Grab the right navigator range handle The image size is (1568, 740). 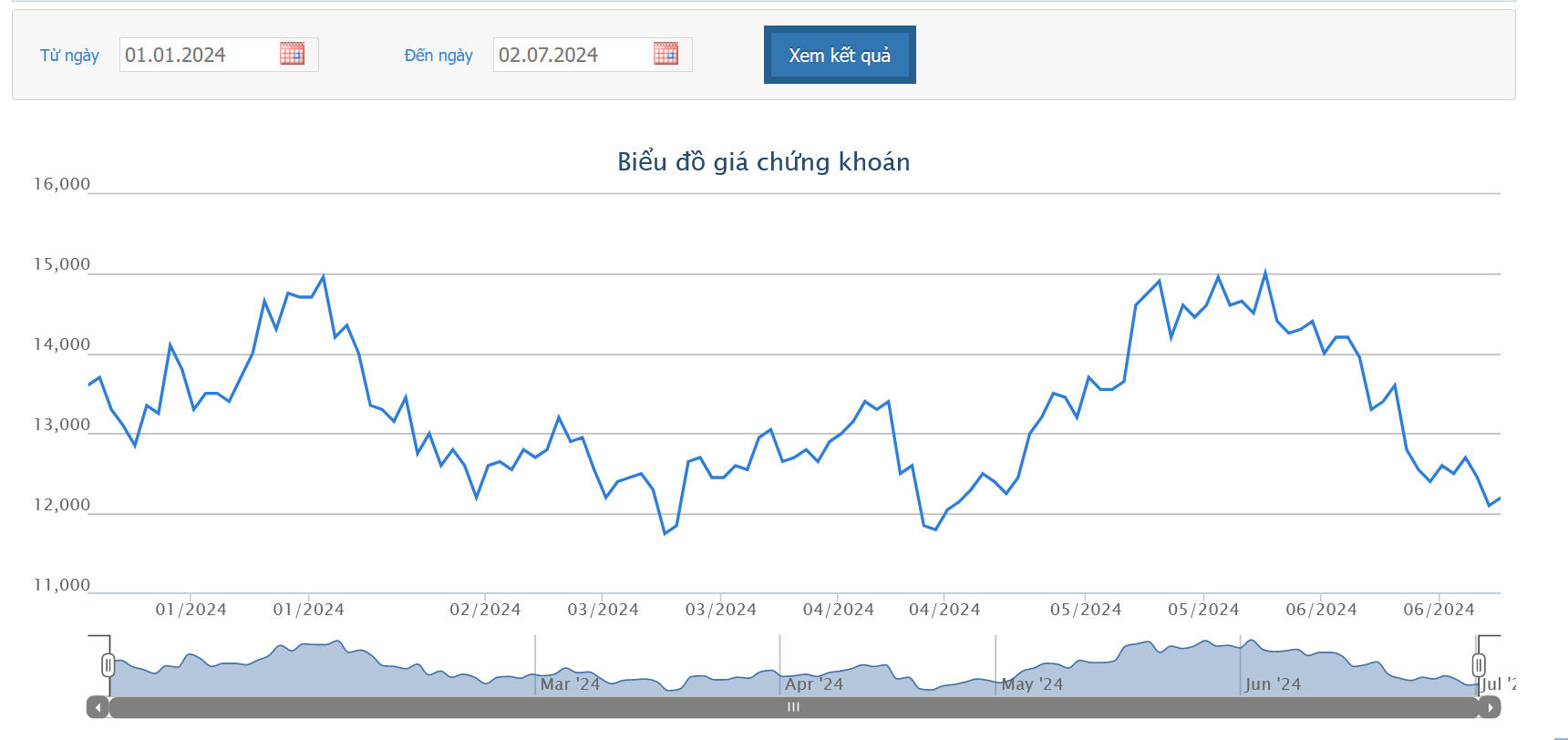1479,665
